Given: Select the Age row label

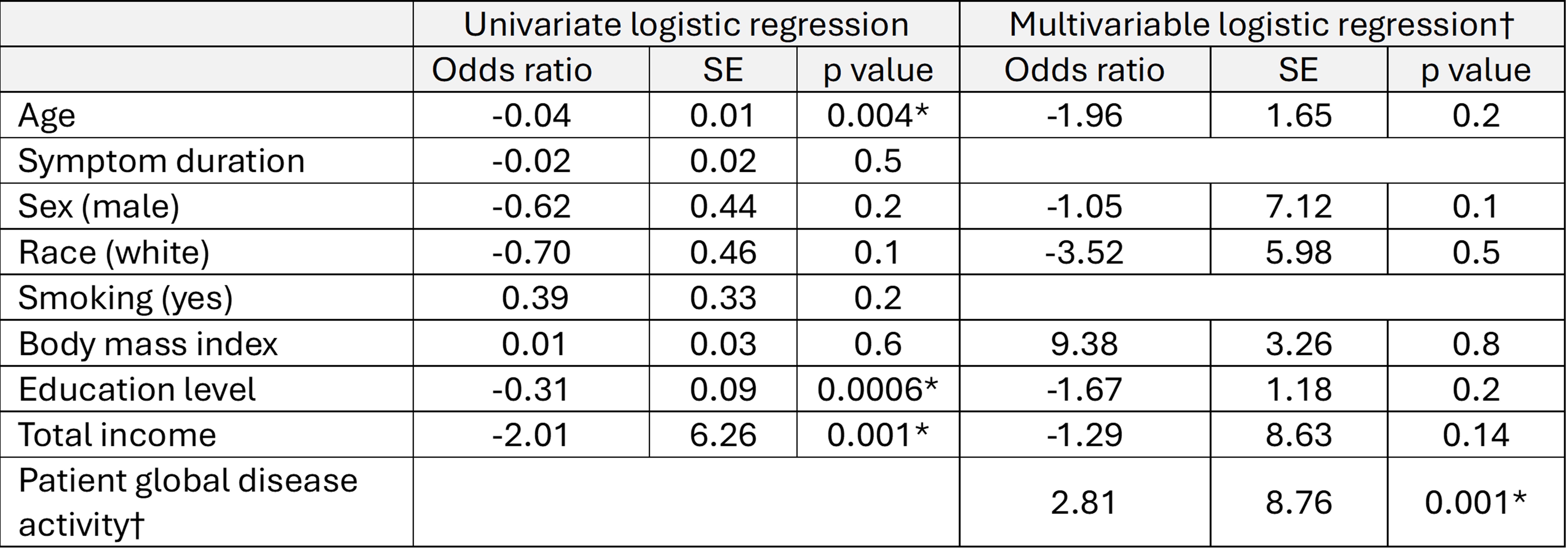Looking at the screenshot, I should (x=47, y=115).
